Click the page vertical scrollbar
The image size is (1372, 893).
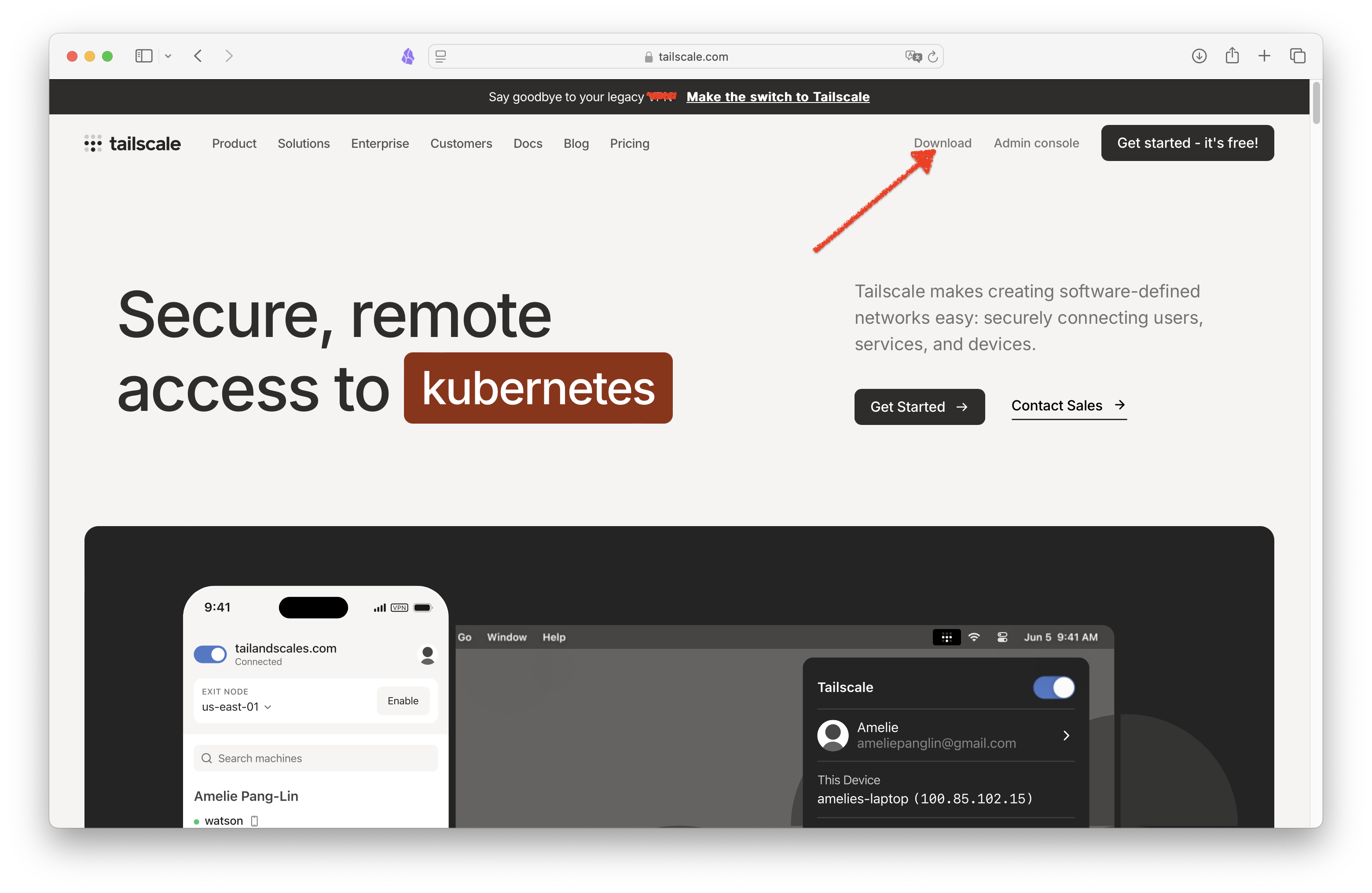[1316, 102]
